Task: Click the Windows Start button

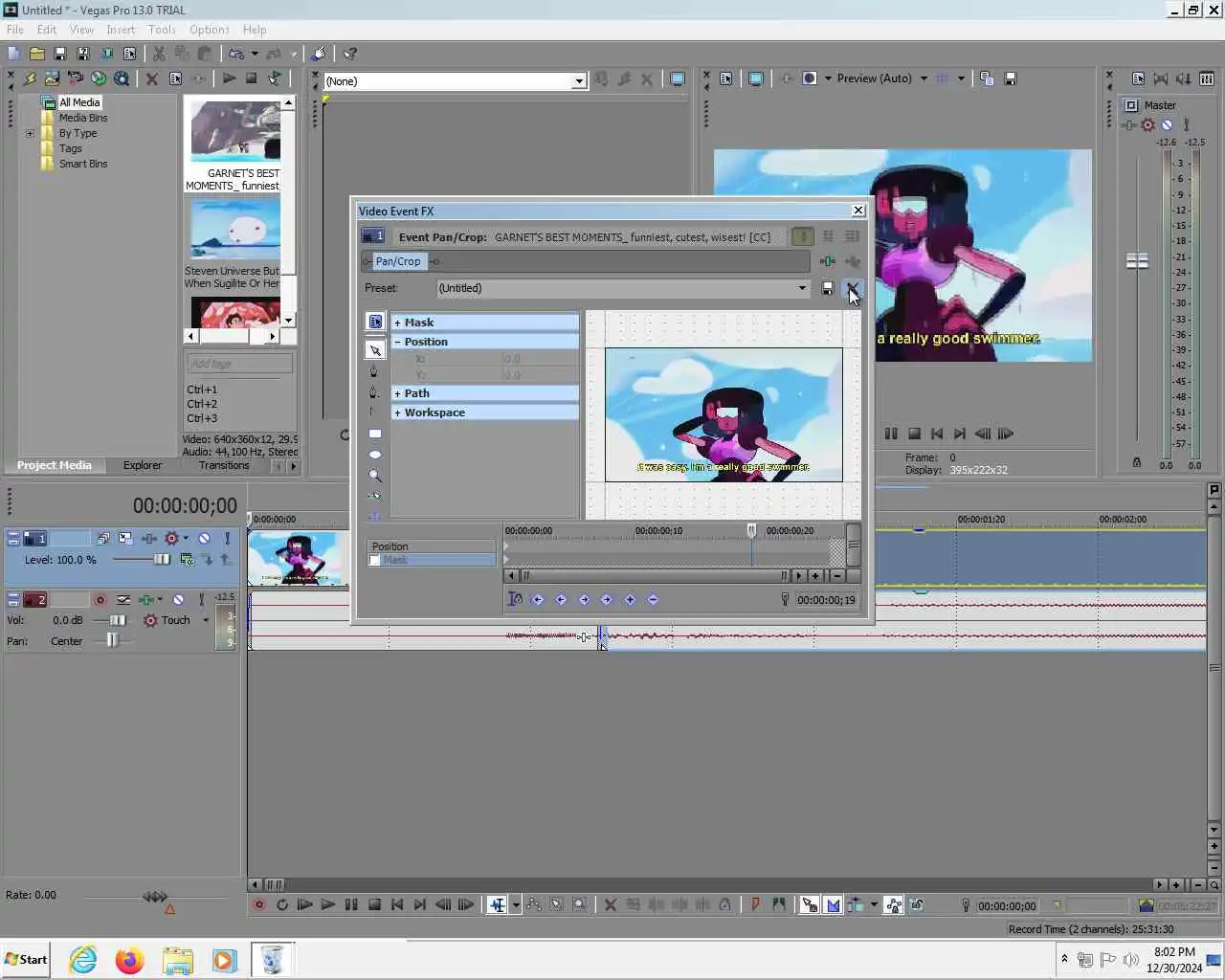Action: point(26,959)
